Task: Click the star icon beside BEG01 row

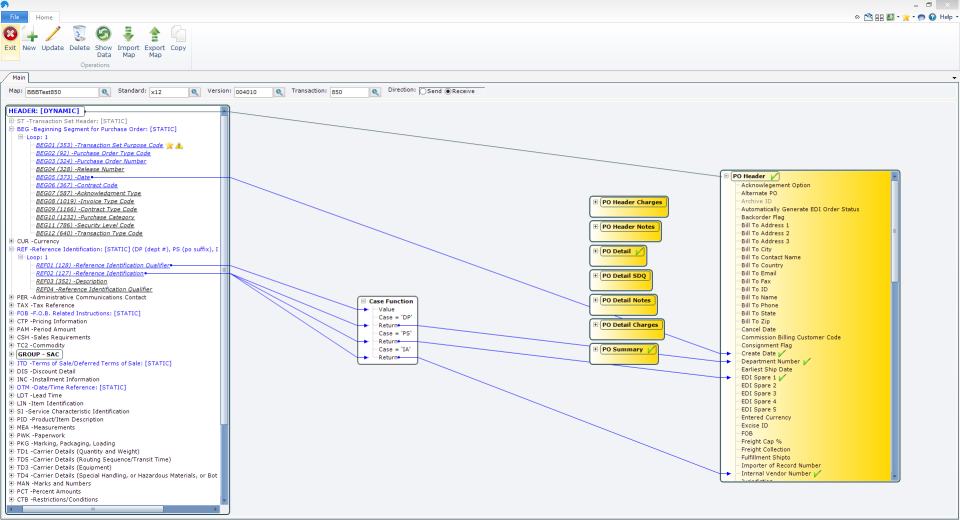Action: point(170,146)
